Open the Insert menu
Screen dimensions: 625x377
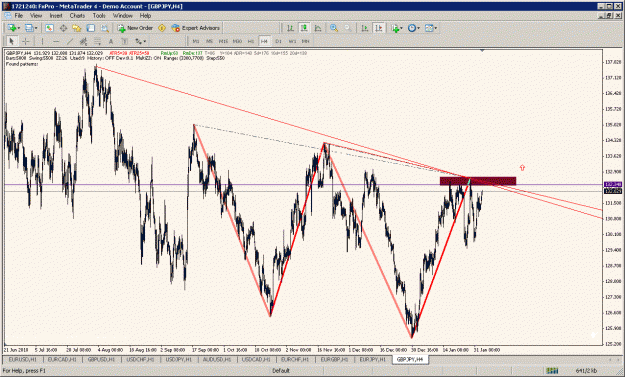[56, 16]
